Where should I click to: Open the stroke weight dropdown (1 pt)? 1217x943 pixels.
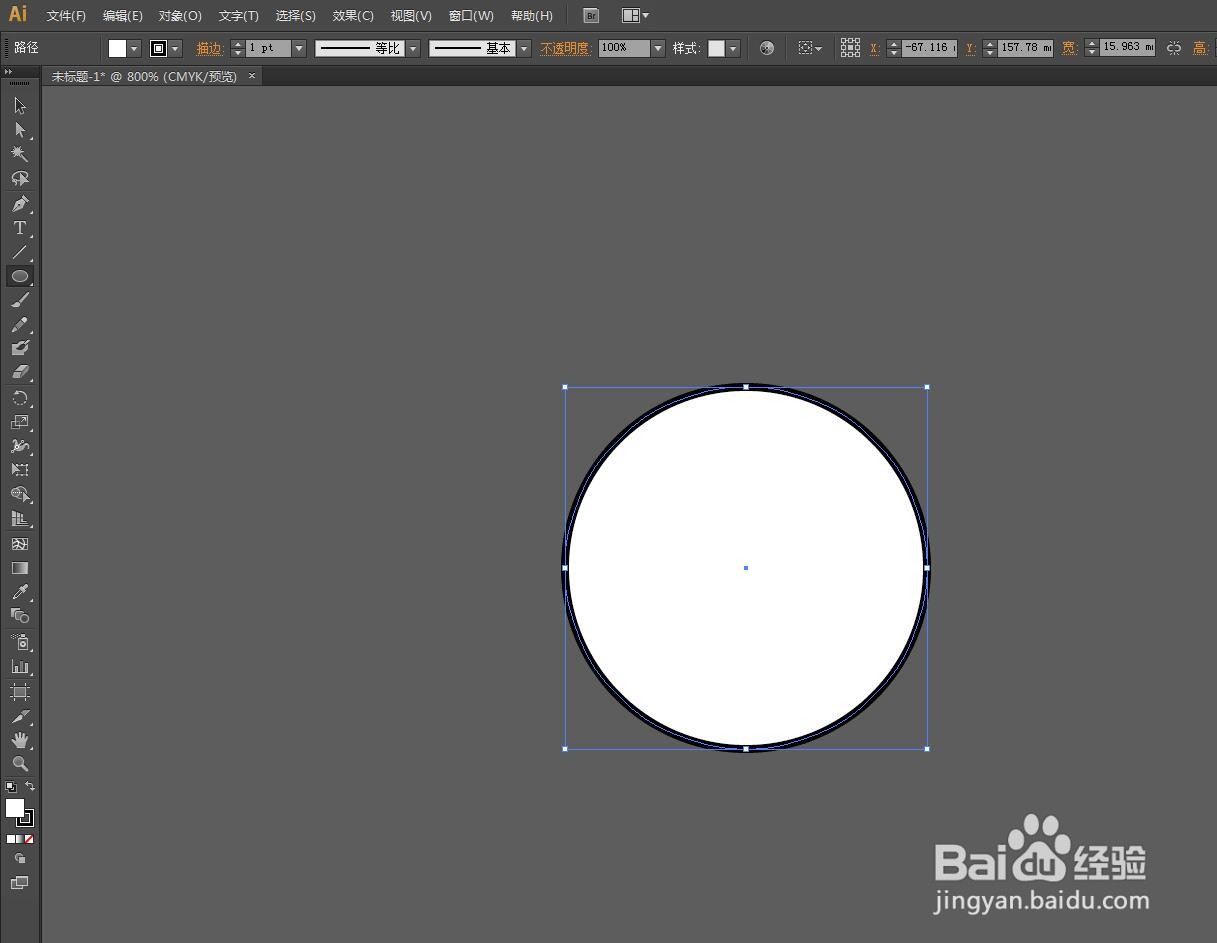pos(299,48)
